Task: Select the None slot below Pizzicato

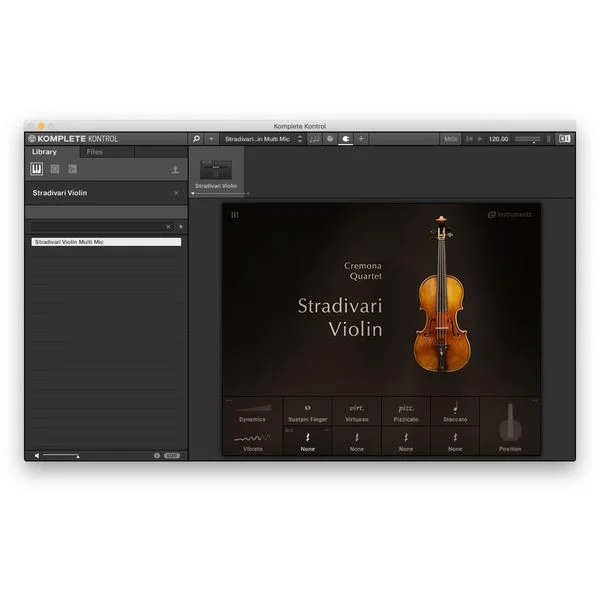Action: pos(406,441)
